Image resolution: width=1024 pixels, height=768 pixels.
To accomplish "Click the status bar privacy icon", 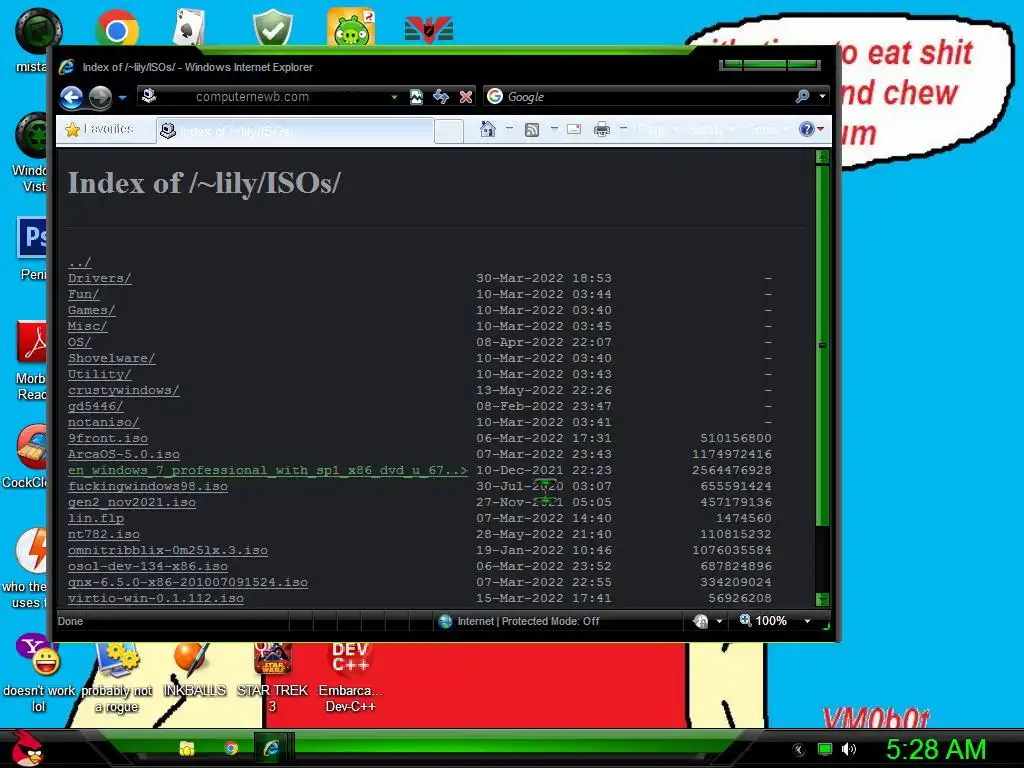I will click(x=701, y=621).
